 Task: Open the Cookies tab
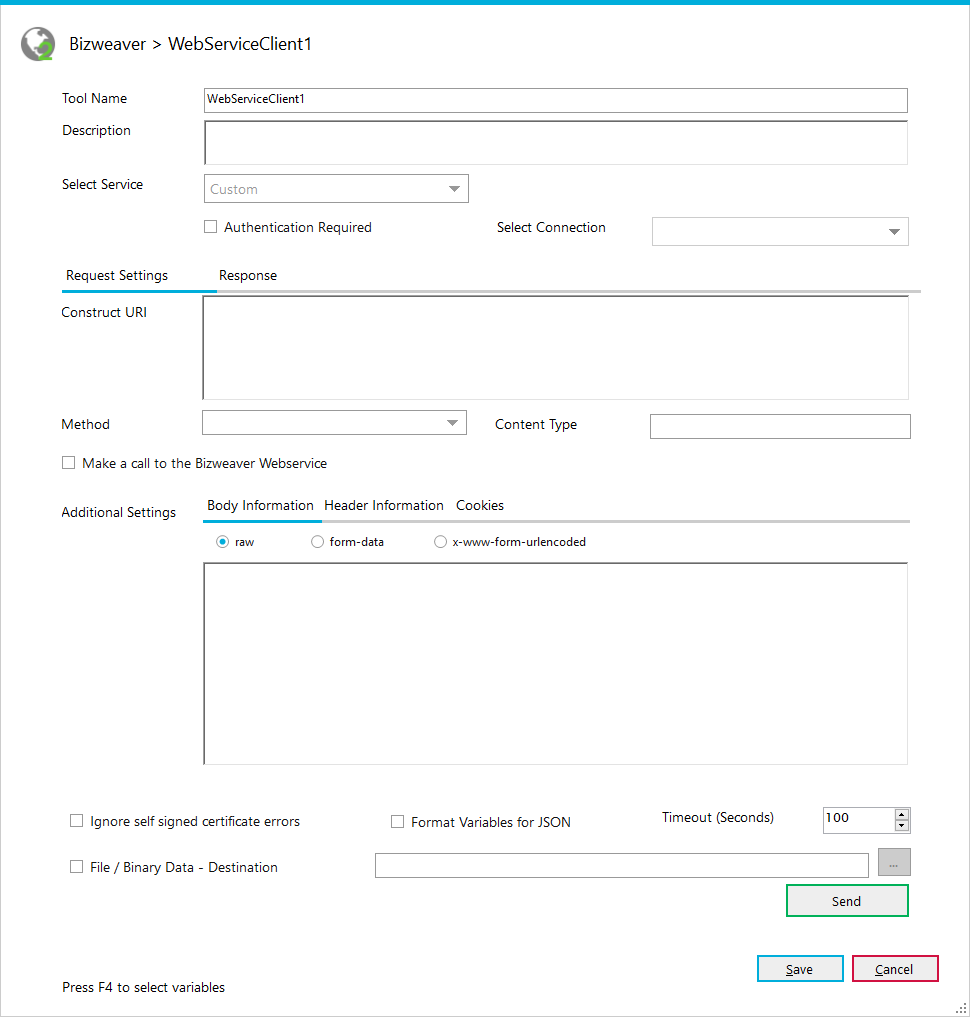480,506
